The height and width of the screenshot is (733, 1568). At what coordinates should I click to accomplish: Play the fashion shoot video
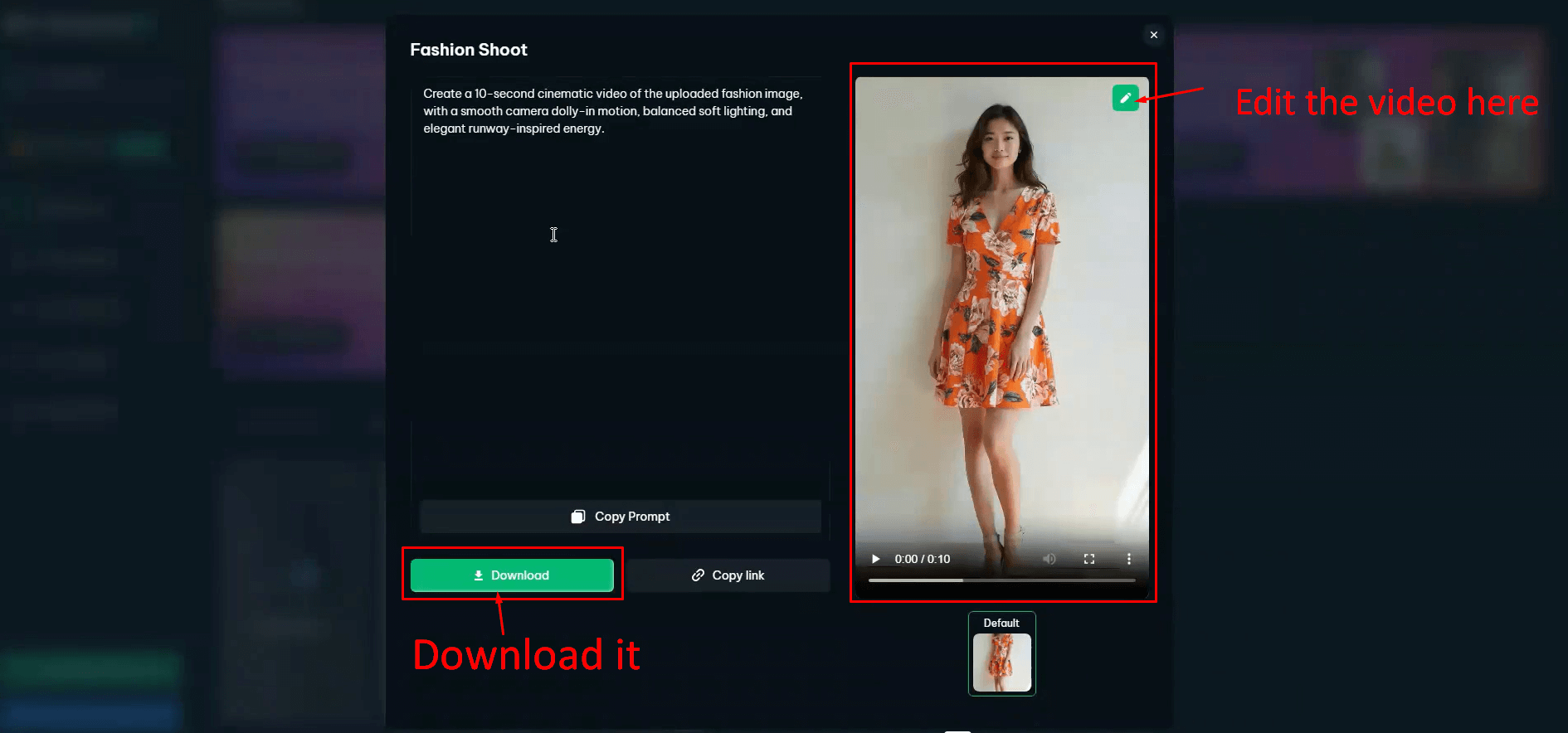coord(875,559)
